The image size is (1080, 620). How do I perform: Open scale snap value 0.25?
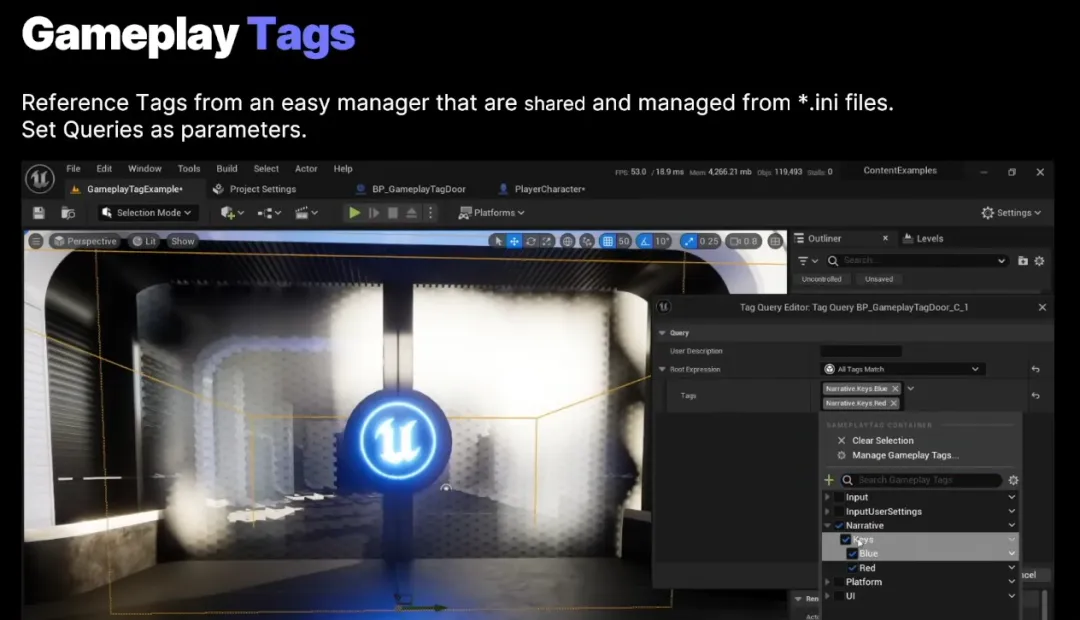coord(709,241)
